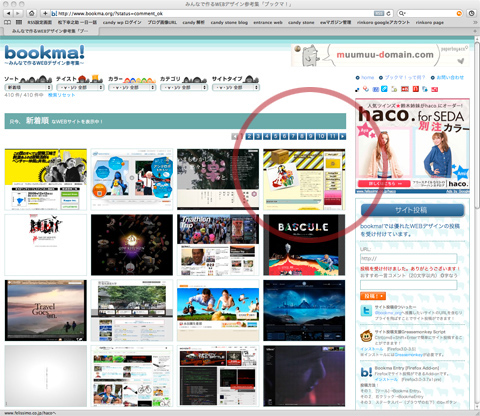Image resolution: width=480 pixels, height=416 pixels.
Task: Click the blue b! Bookma Entry icon
Action: tap(366, 372)
